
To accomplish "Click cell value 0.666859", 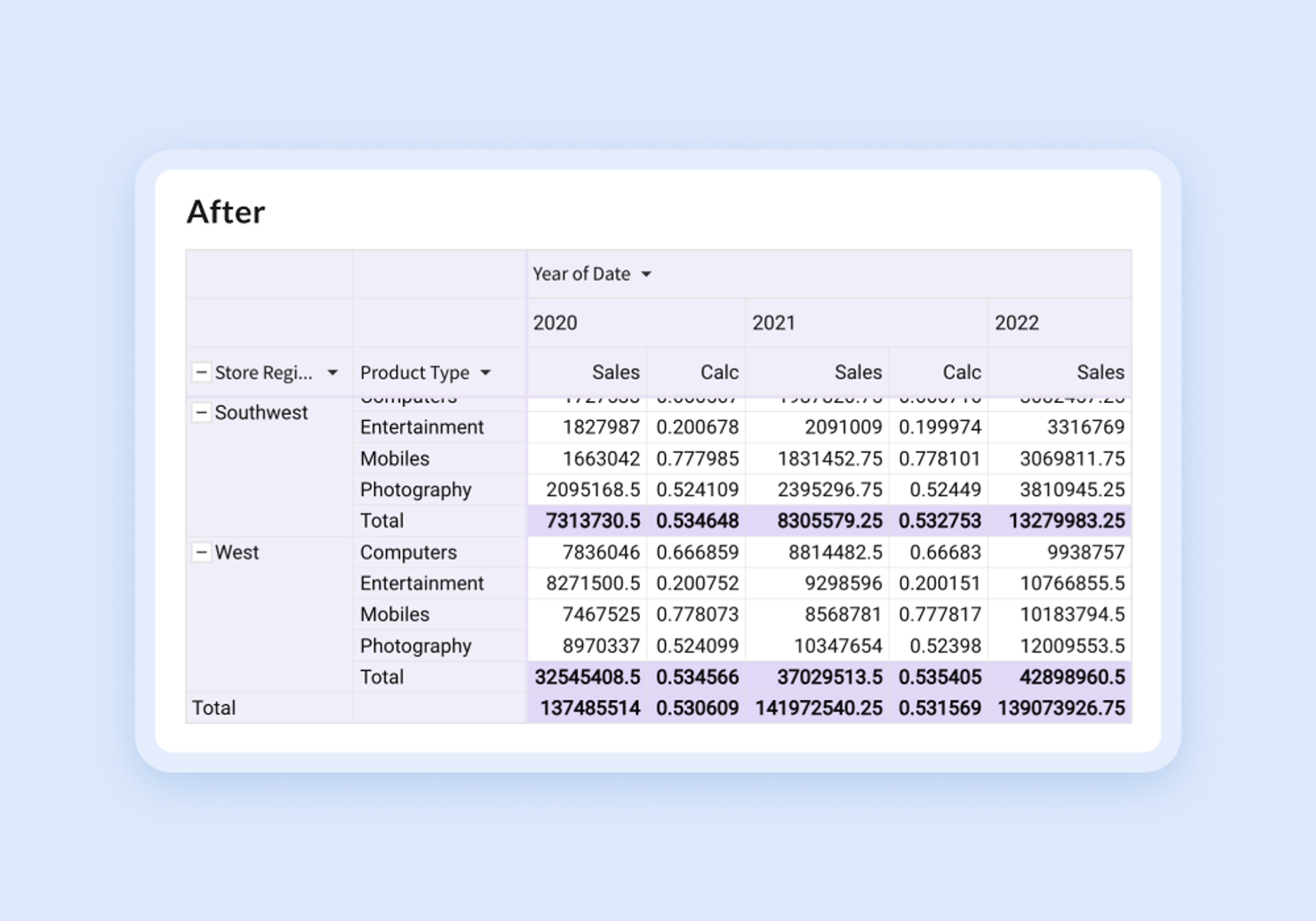I will pyautogui.click(x=697, y=552).
